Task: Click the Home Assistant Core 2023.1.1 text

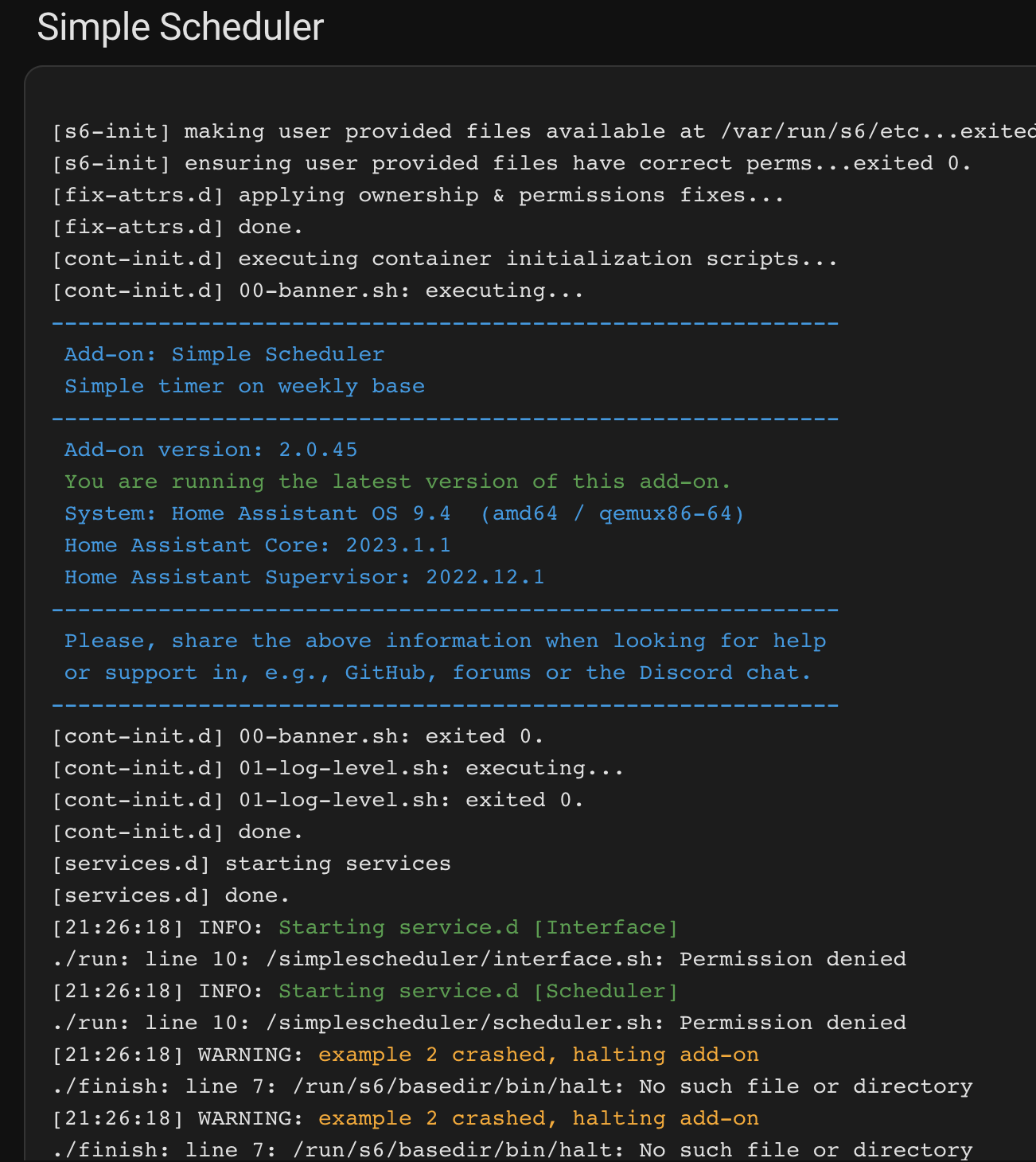Action: pos(257,545)
